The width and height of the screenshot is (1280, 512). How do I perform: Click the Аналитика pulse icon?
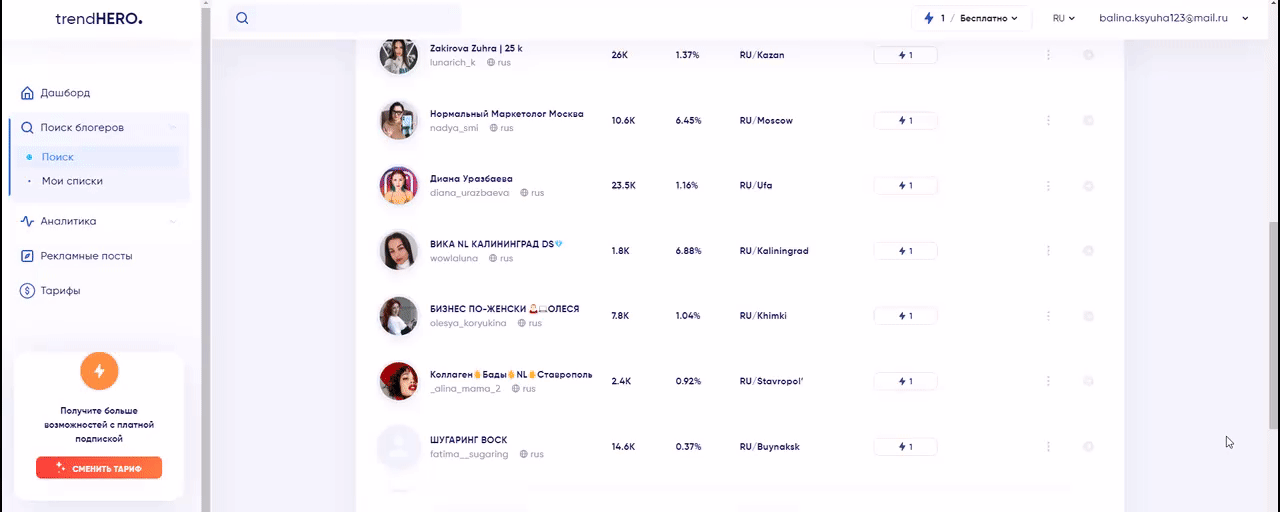27,221
